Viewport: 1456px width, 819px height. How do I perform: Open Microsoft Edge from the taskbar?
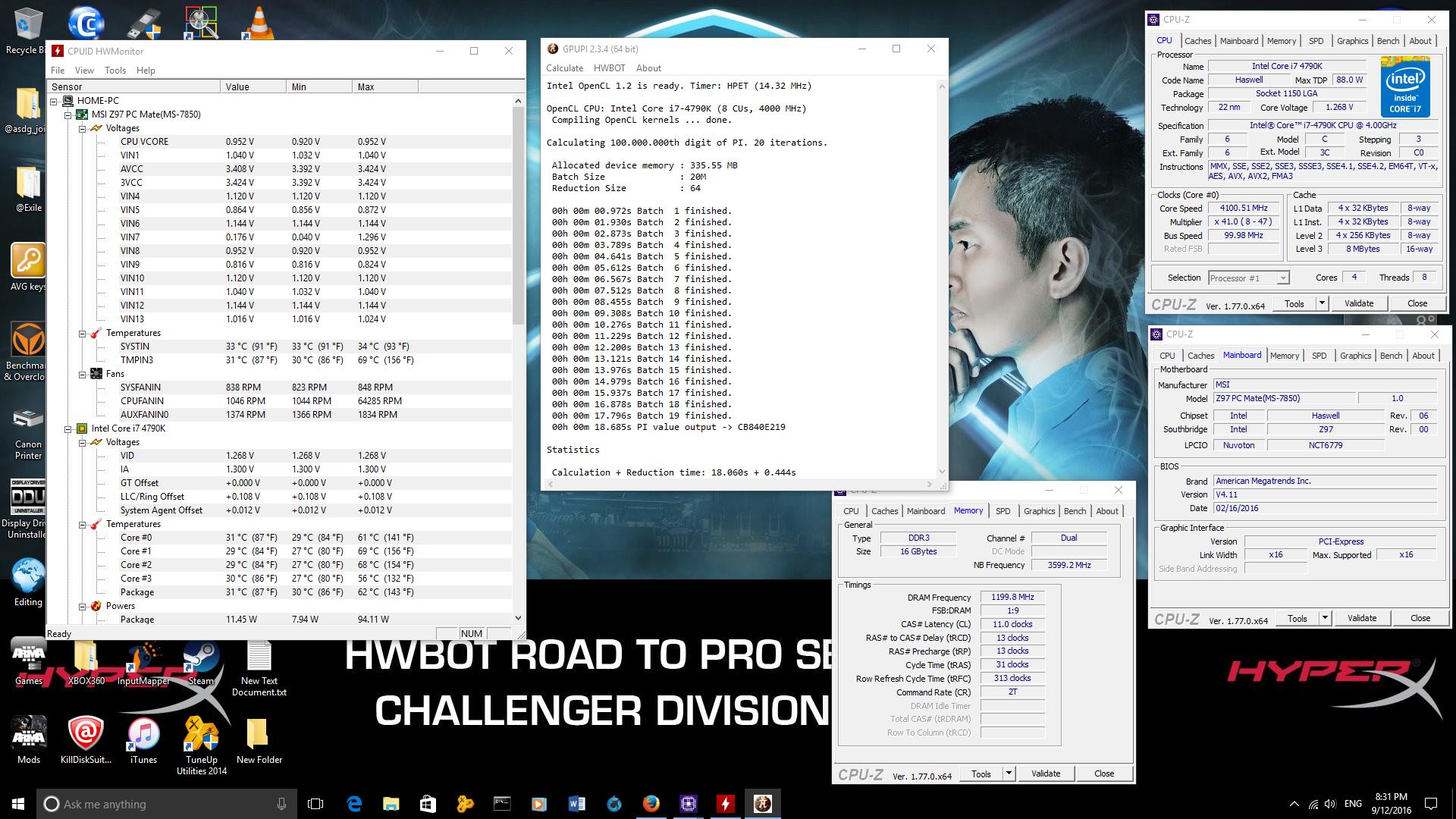point(354,804)
